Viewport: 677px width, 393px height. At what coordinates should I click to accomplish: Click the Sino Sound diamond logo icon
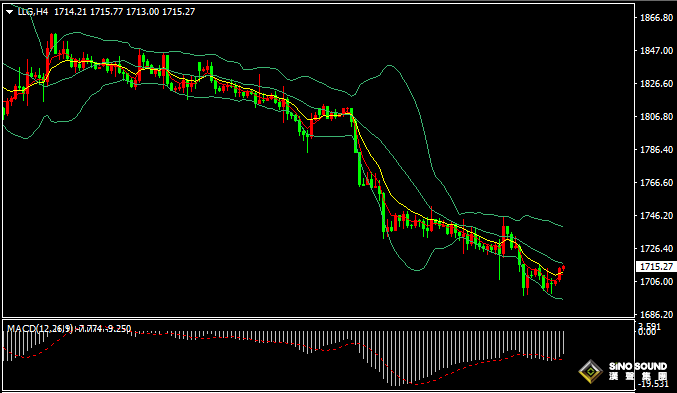[x=591, y=371]
